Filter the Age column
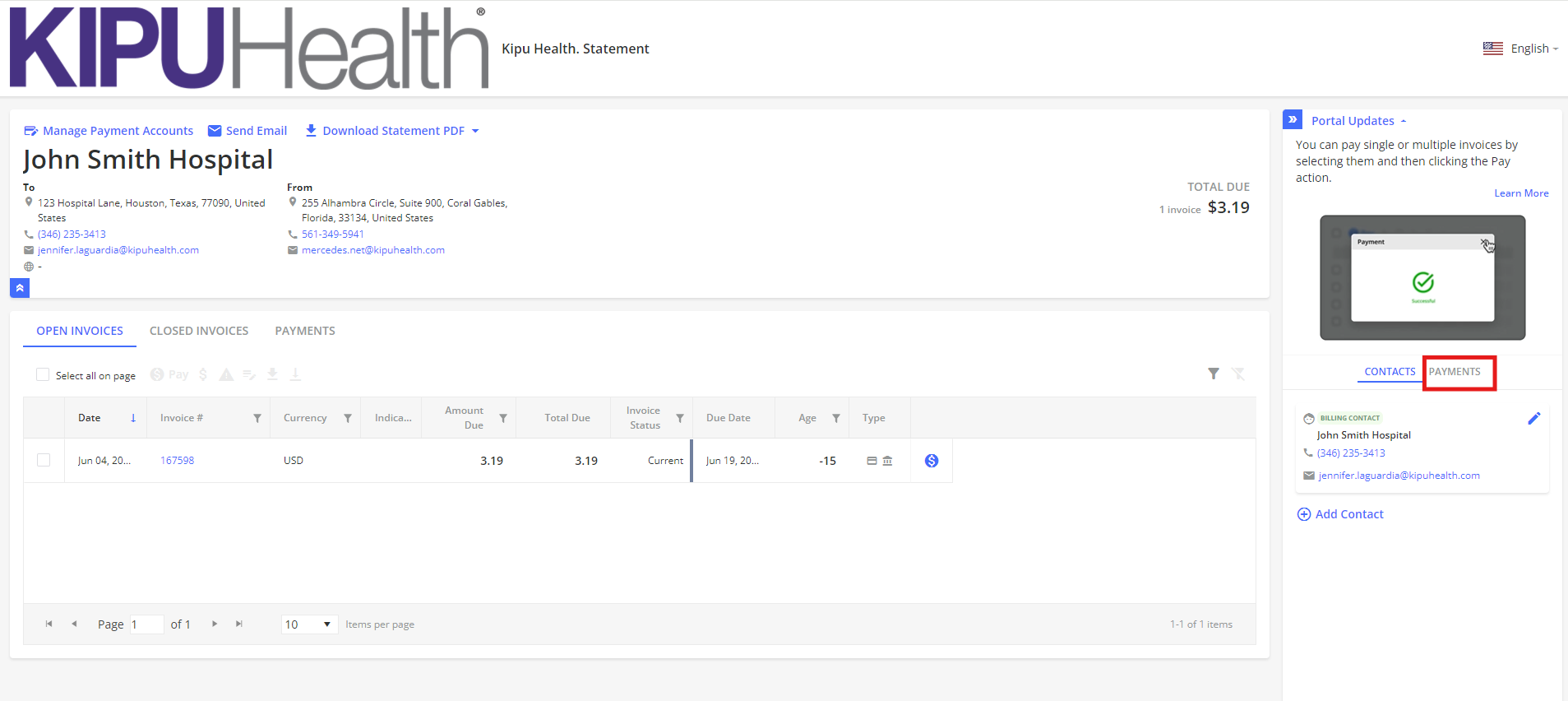1568x701 pixels. 836,418
